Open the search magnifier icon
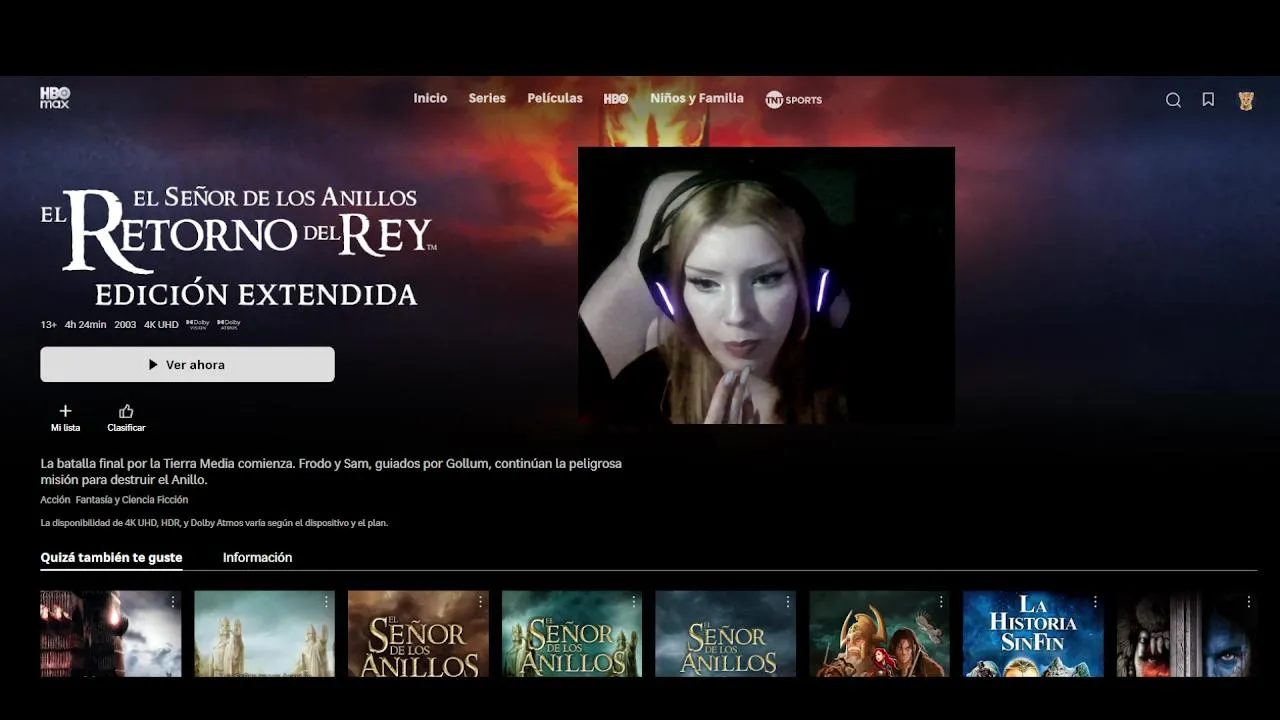The image size is (1280, 720). [1173, 100]
